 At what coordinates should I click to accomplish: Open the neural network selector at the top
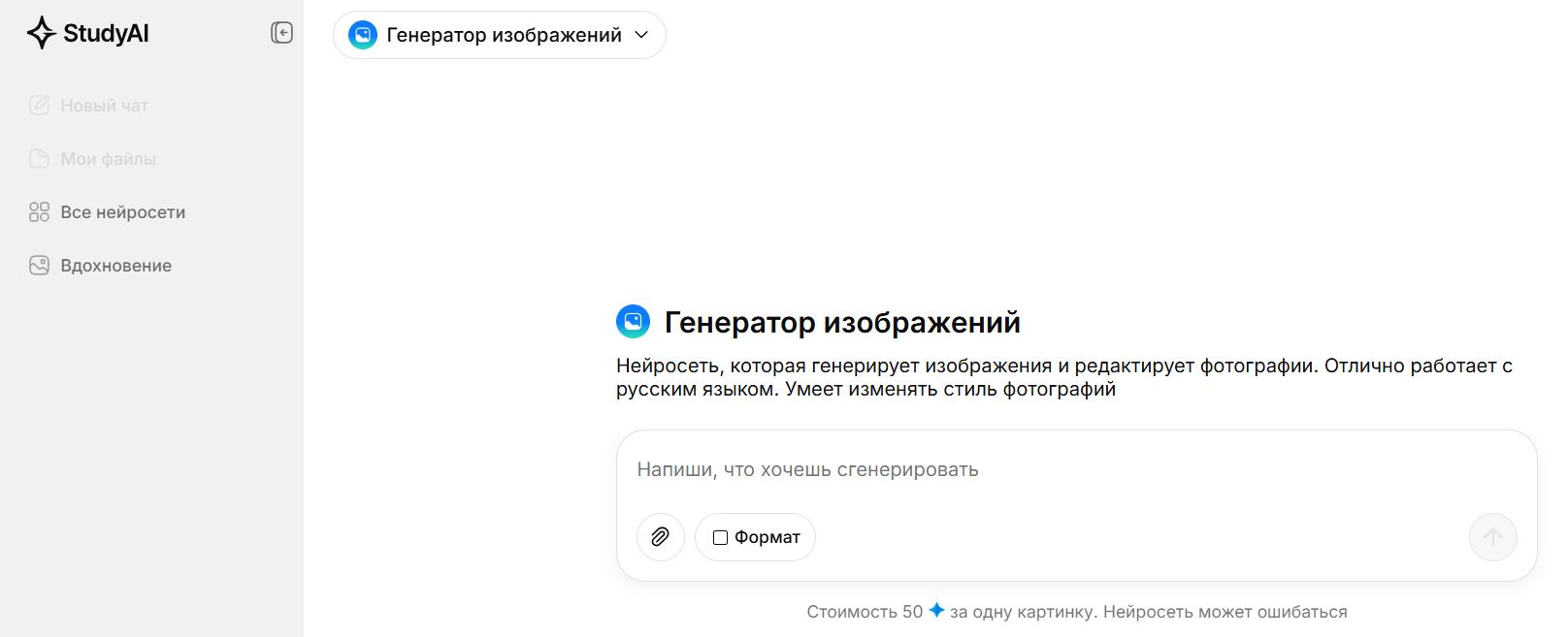(499, 35)
